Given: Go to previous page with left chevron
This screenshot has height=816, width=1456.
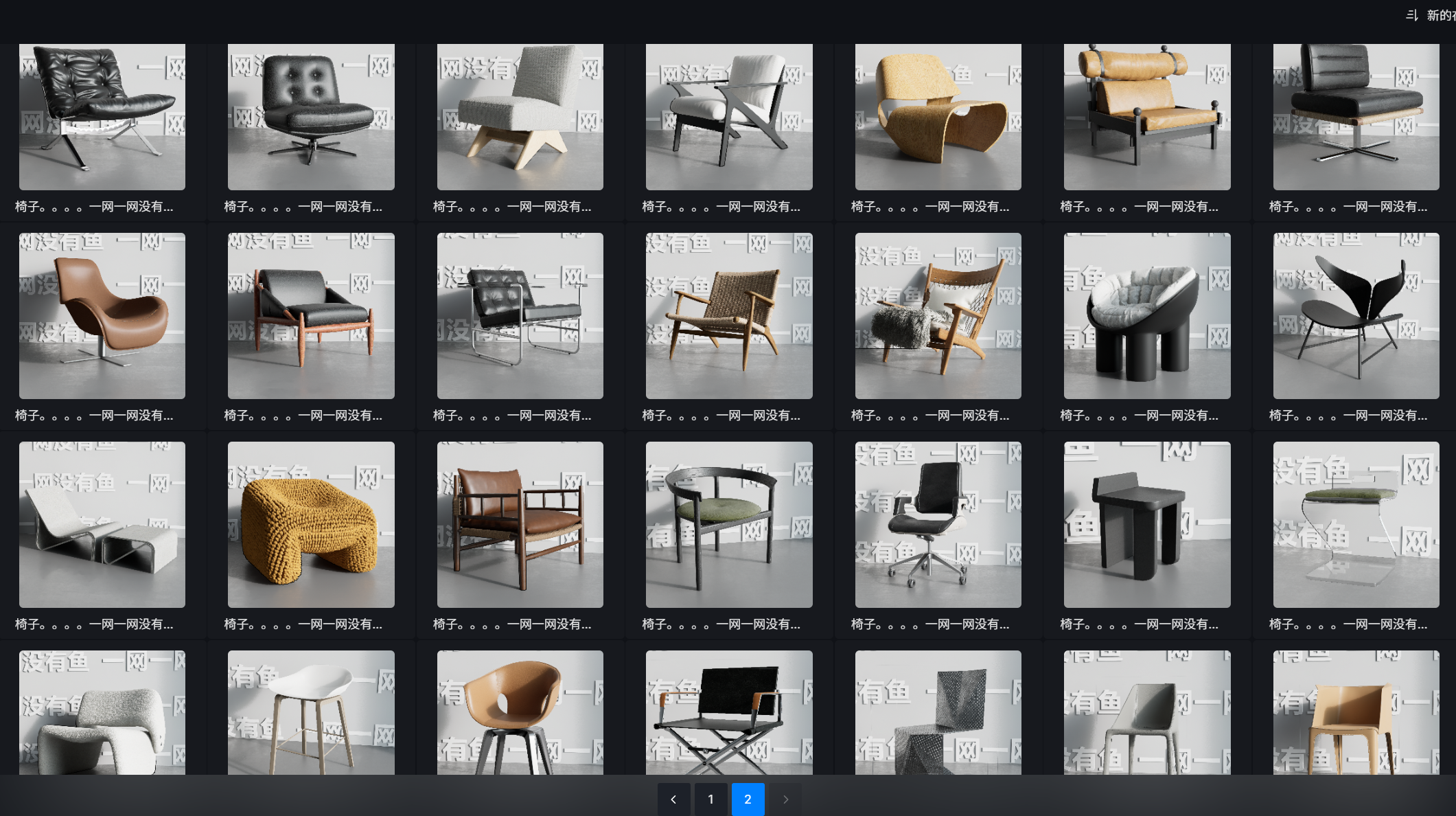Looking at the screenshot, I should click(x=673, y=799).
